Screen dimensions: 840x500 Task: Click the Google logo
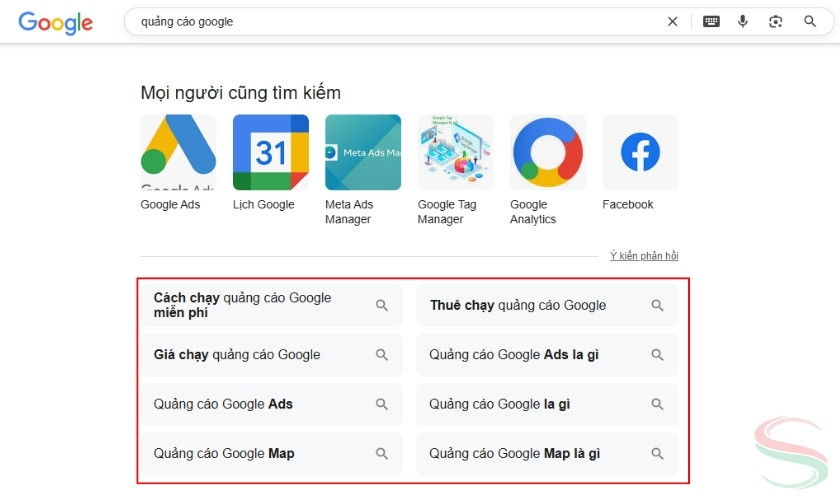pyautogui.click(x=56, y=22)
